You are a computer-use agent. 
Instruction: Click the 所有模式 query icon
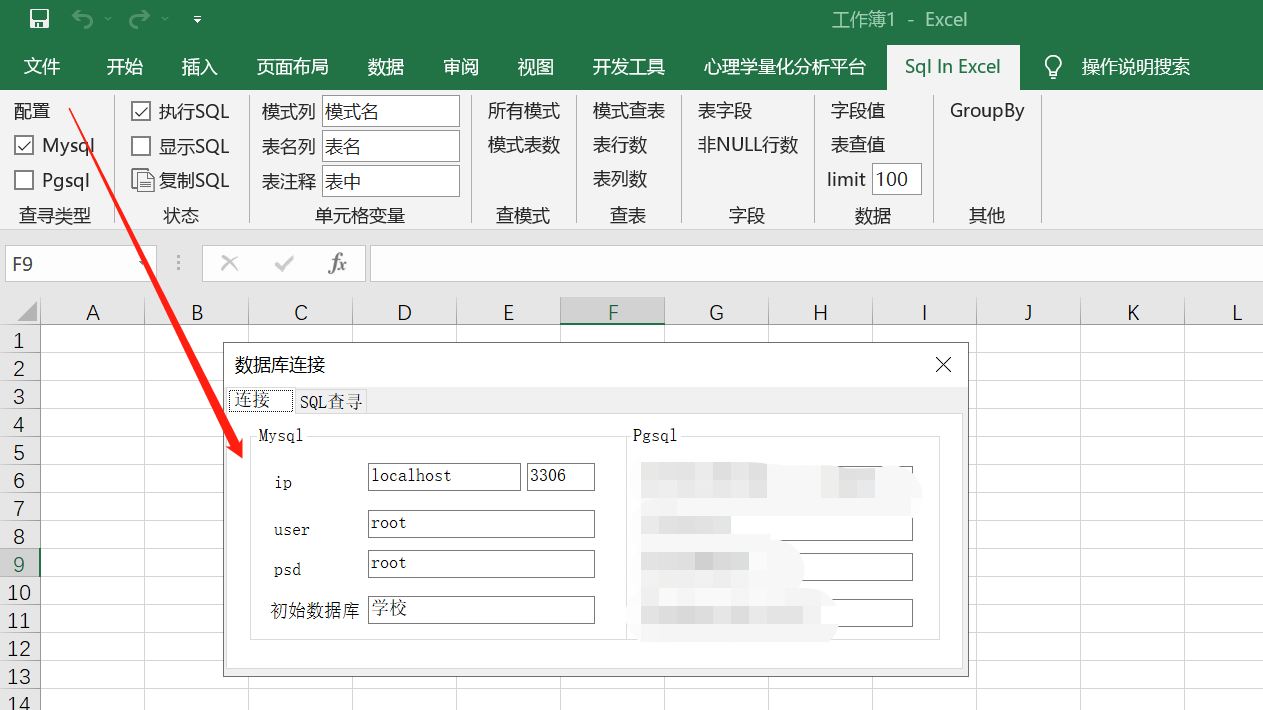tap(524, 111)
